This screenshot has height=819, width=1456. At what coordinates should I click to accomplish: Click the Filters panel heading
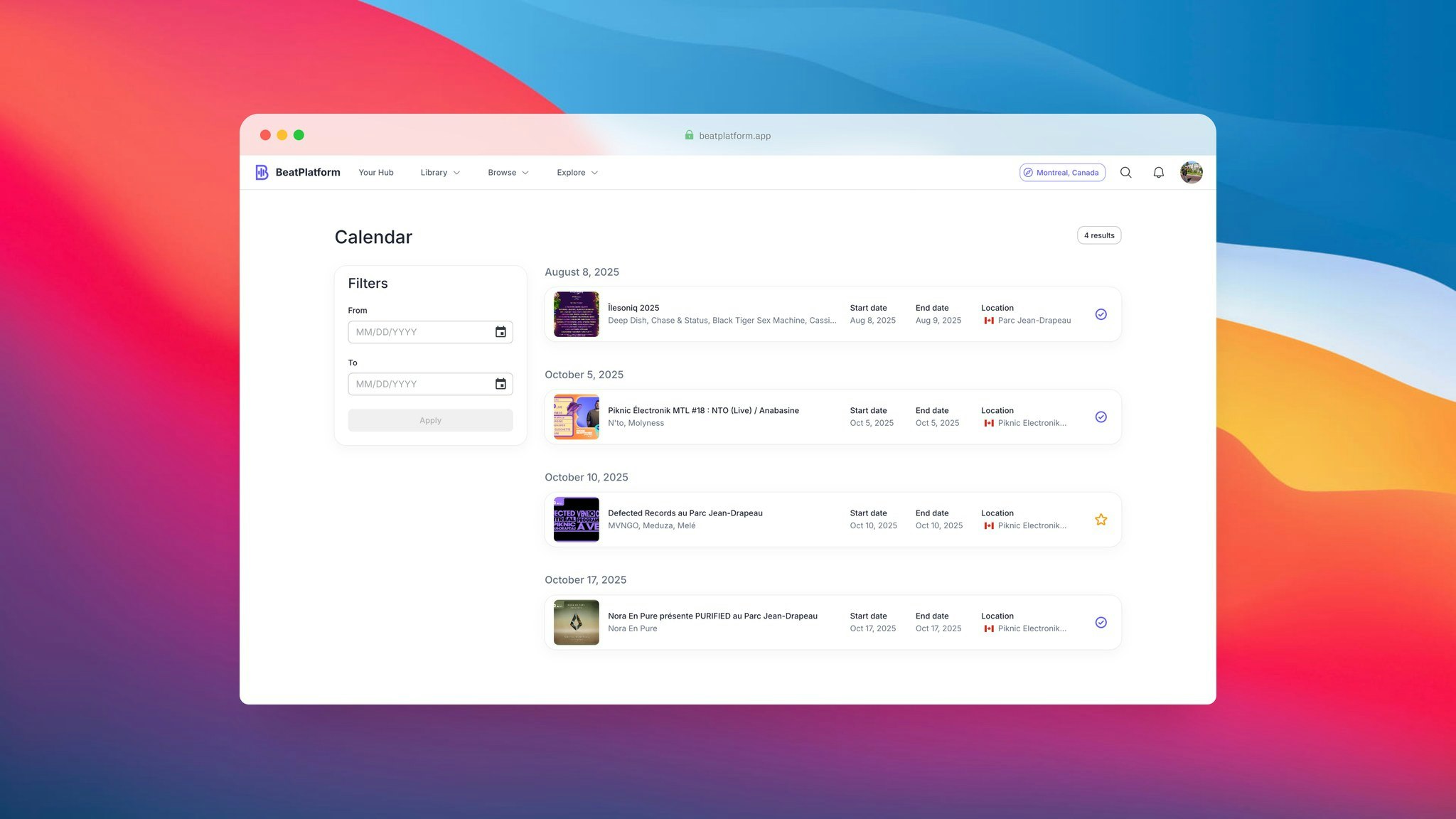(x=368, y=284)
